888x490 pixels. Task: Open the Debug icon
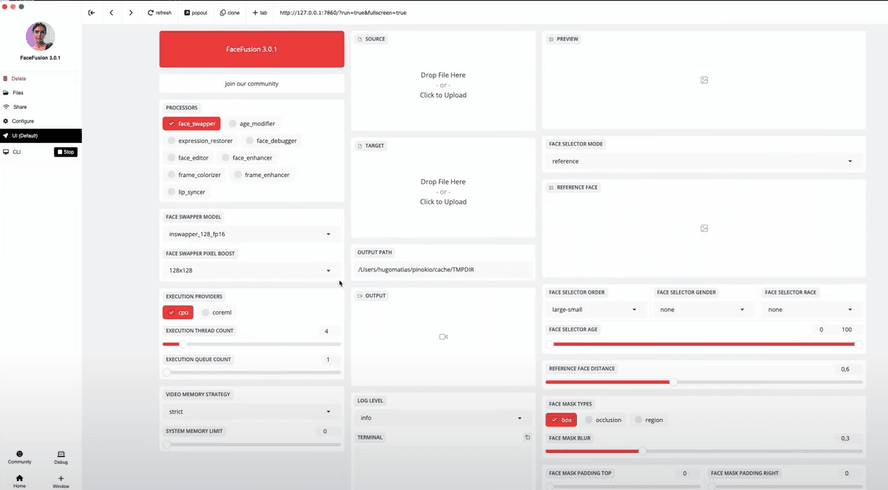click(x=61, y=457)
